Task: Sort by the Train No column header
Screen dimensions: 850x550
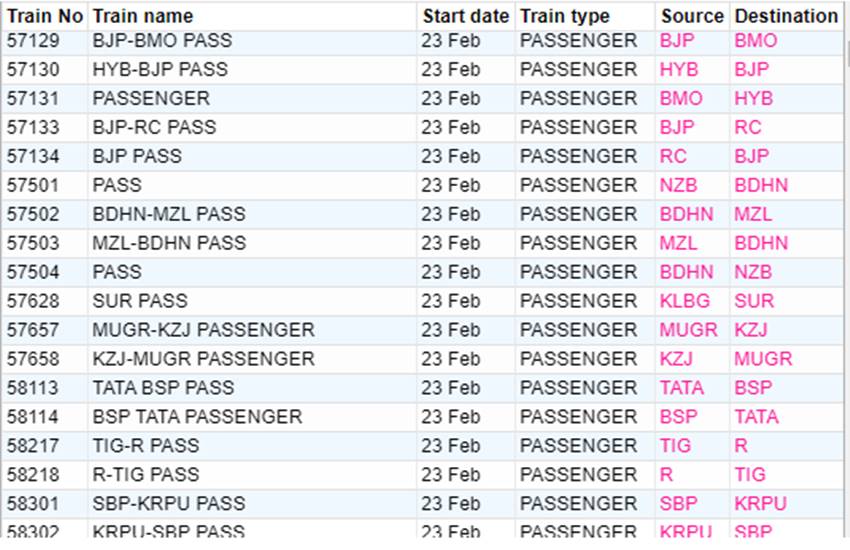Action: coord(44,16)
